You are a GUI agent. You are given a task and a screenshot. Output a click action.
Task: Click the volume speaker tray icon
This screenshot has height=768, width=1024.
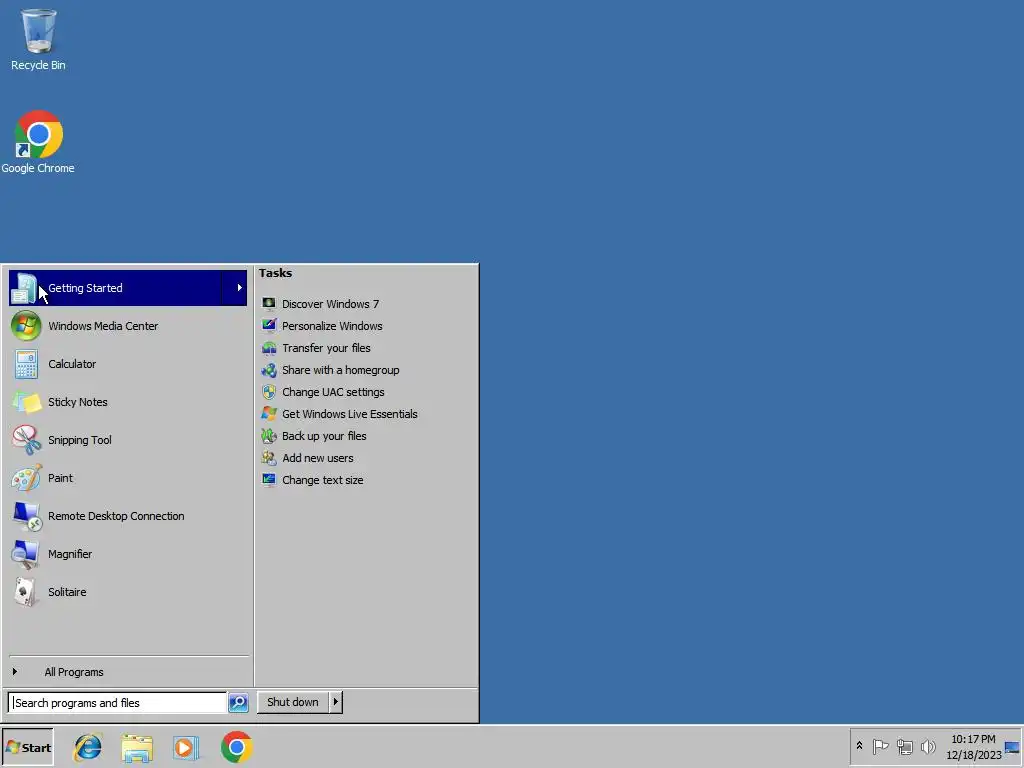928,746
